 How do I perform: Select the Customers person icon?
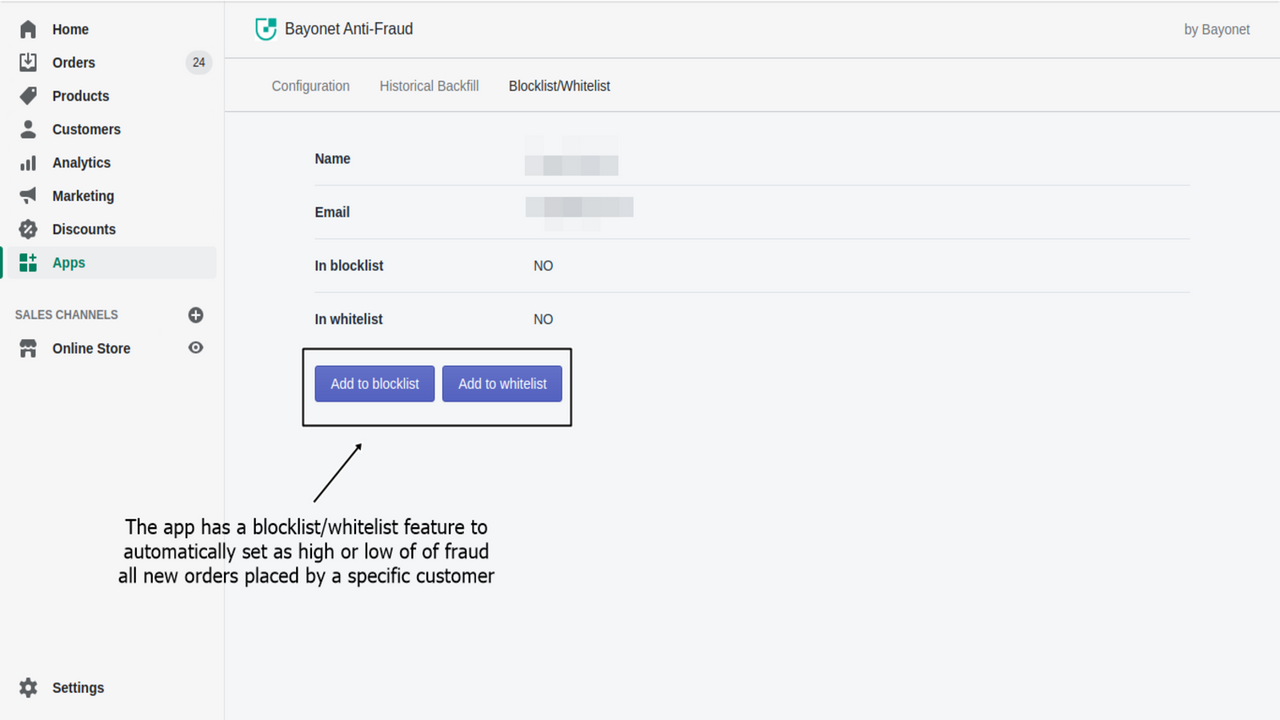[27, 129]
